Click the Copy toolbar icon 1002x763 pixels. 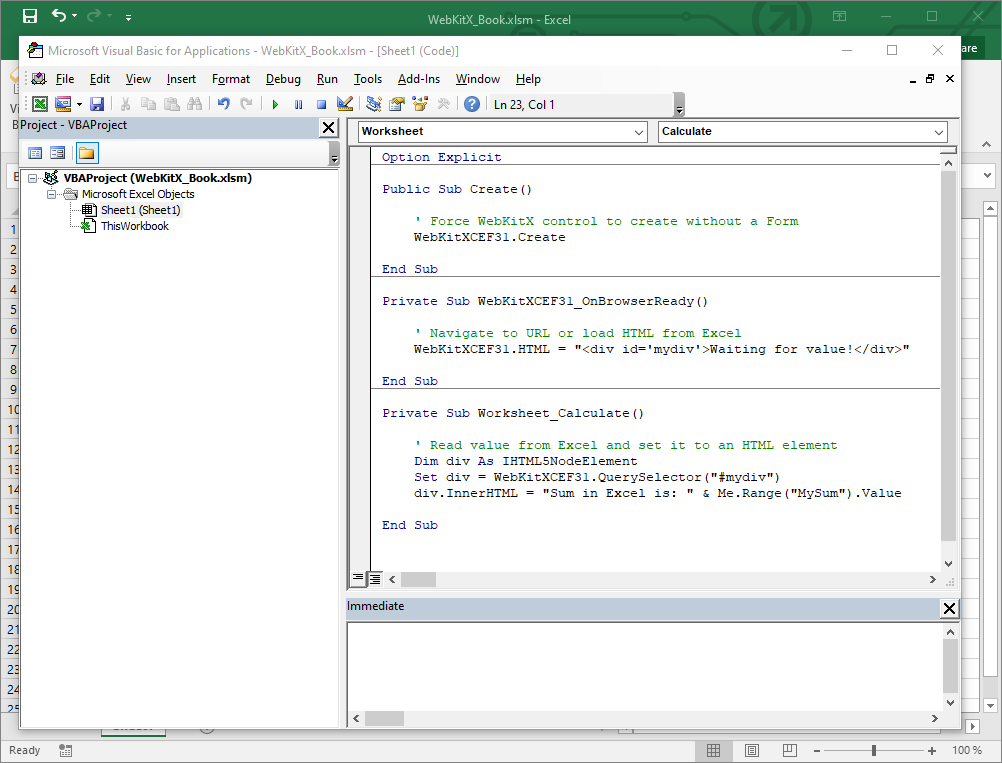[x=148, y=104]
